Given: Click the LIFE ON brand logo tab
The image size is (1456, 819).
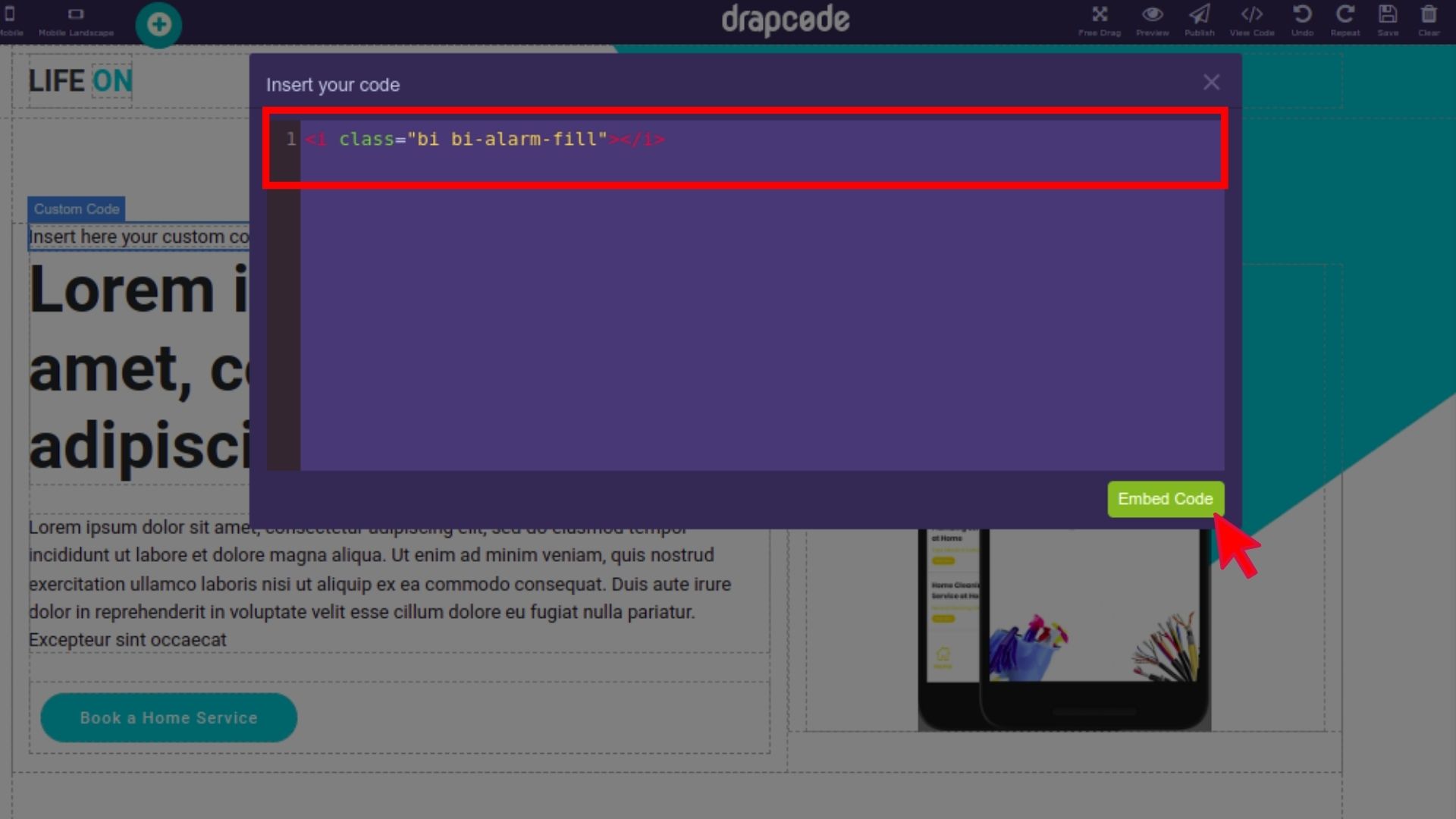Looking at the screenshot, I should (x=79, y=80).
